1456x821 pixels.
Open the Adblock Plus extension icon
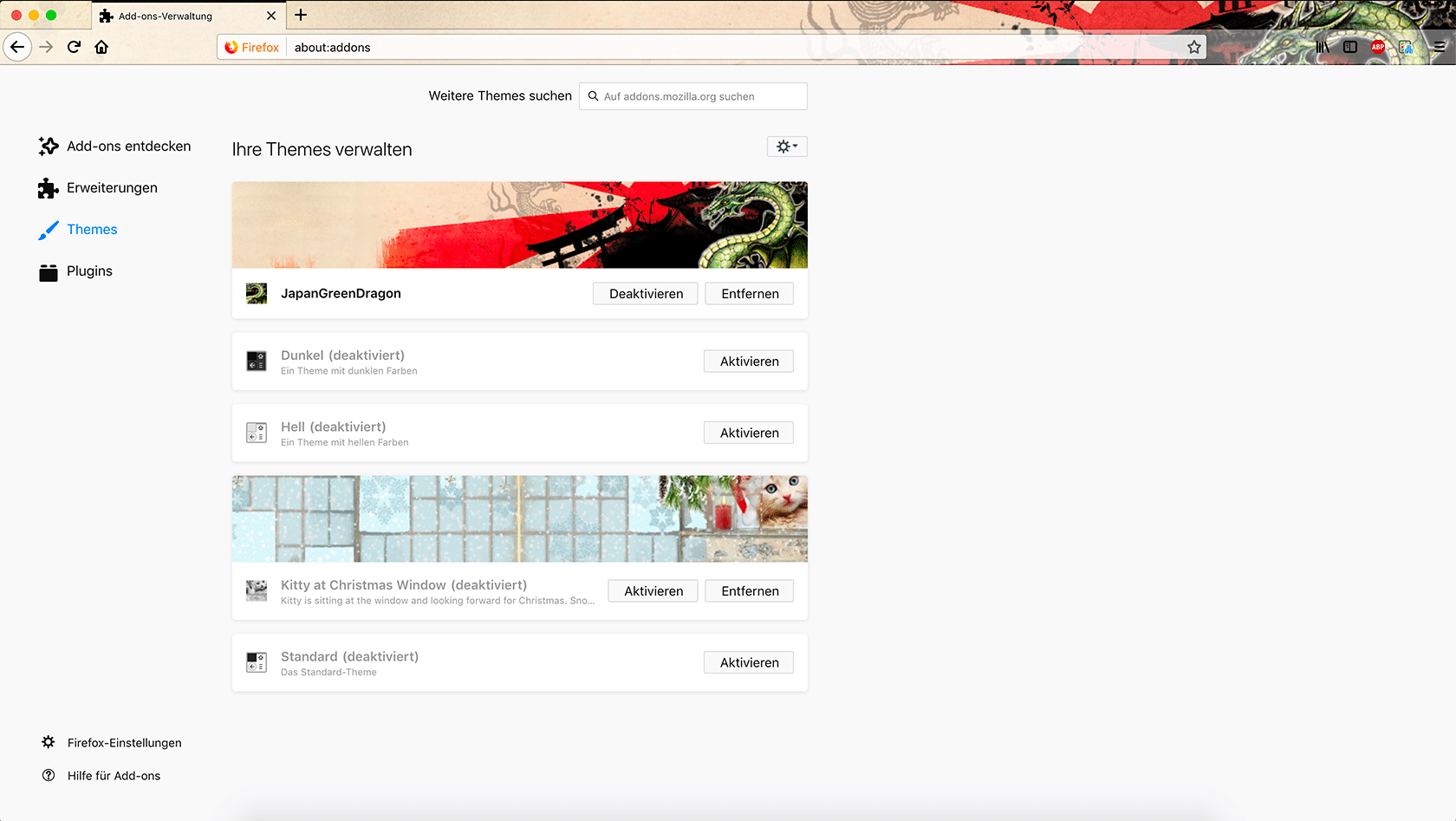pos(1378,47)
